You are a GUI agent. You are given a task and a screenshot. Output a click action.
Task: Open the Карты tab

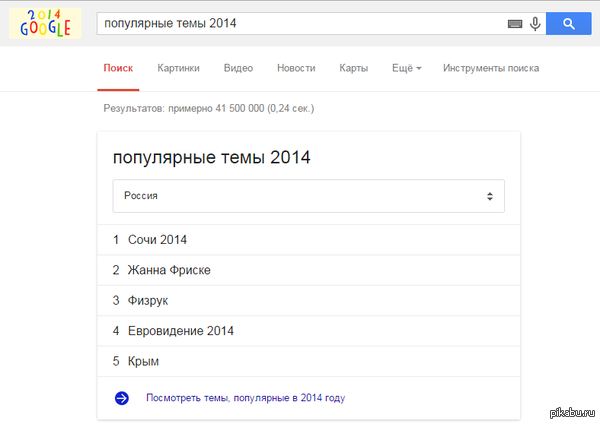click(x=354, y=68)
